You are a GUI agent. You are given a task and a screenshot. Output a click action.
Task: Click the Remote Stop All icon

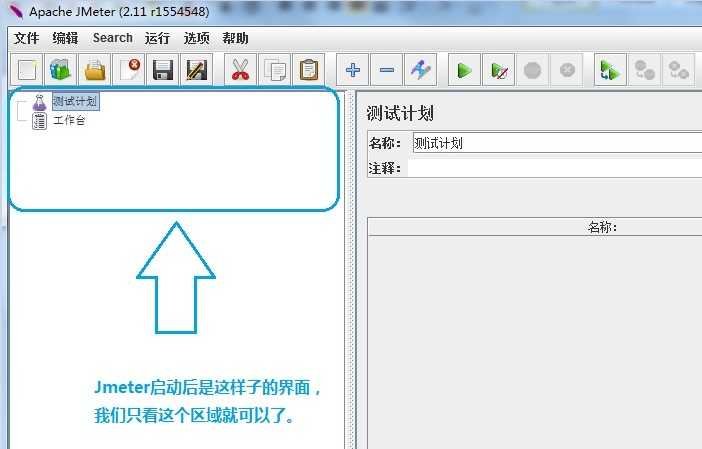click(x=644, y=70)
